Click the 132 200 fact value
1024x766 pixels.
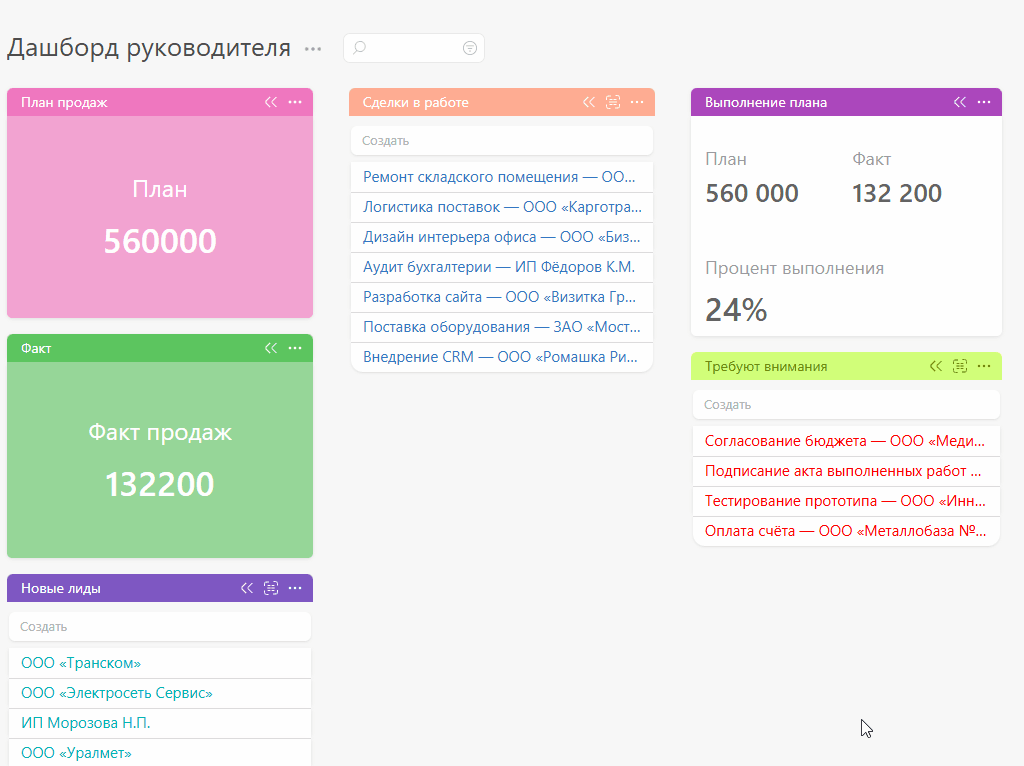(897, 193)
